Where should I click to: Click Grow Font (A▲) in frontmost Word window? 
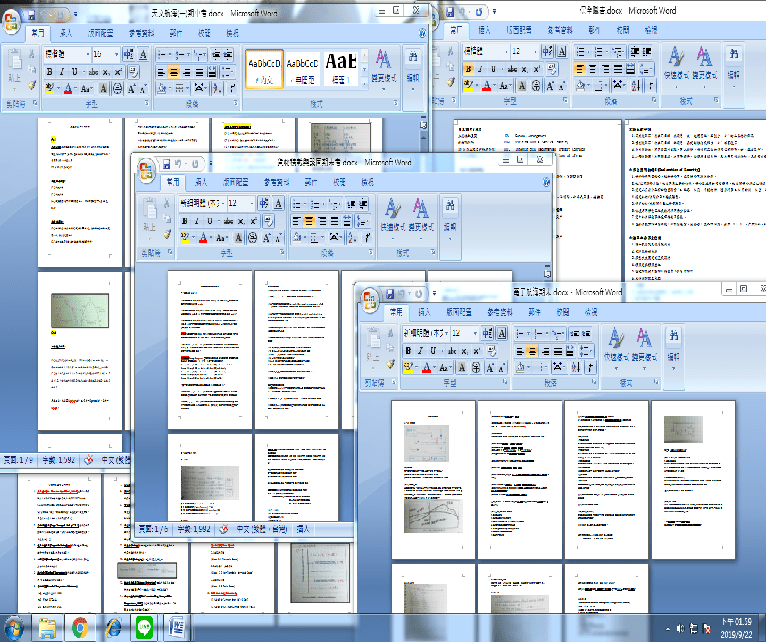(489, 367)
